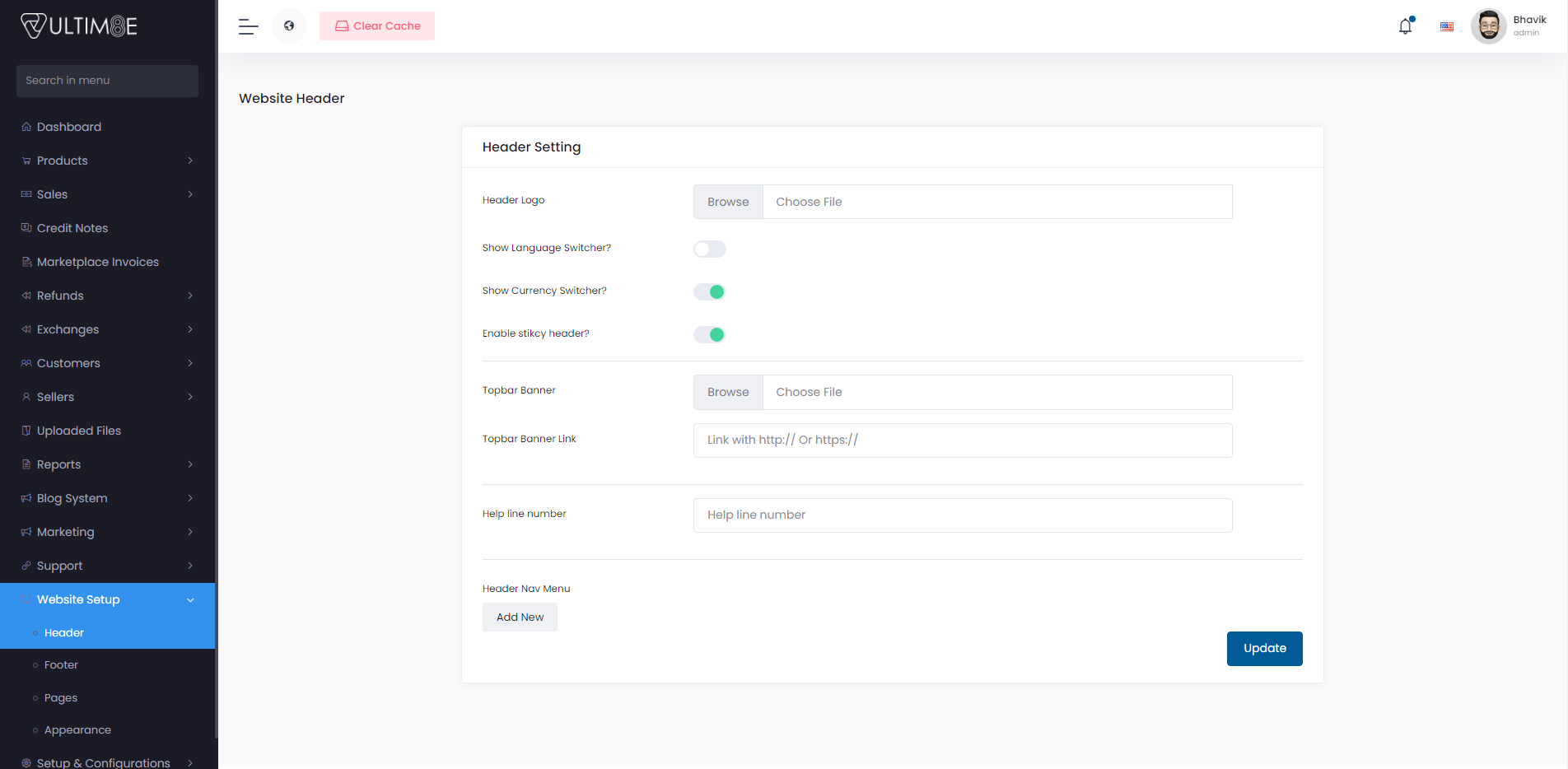1568x769 pixels.
Task: Click the hamburger menu toggle icon
Action: pos(249,26)
